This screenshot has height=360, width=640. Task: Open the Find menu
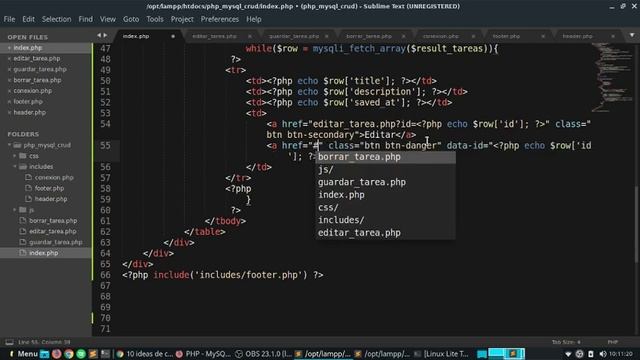85,19
